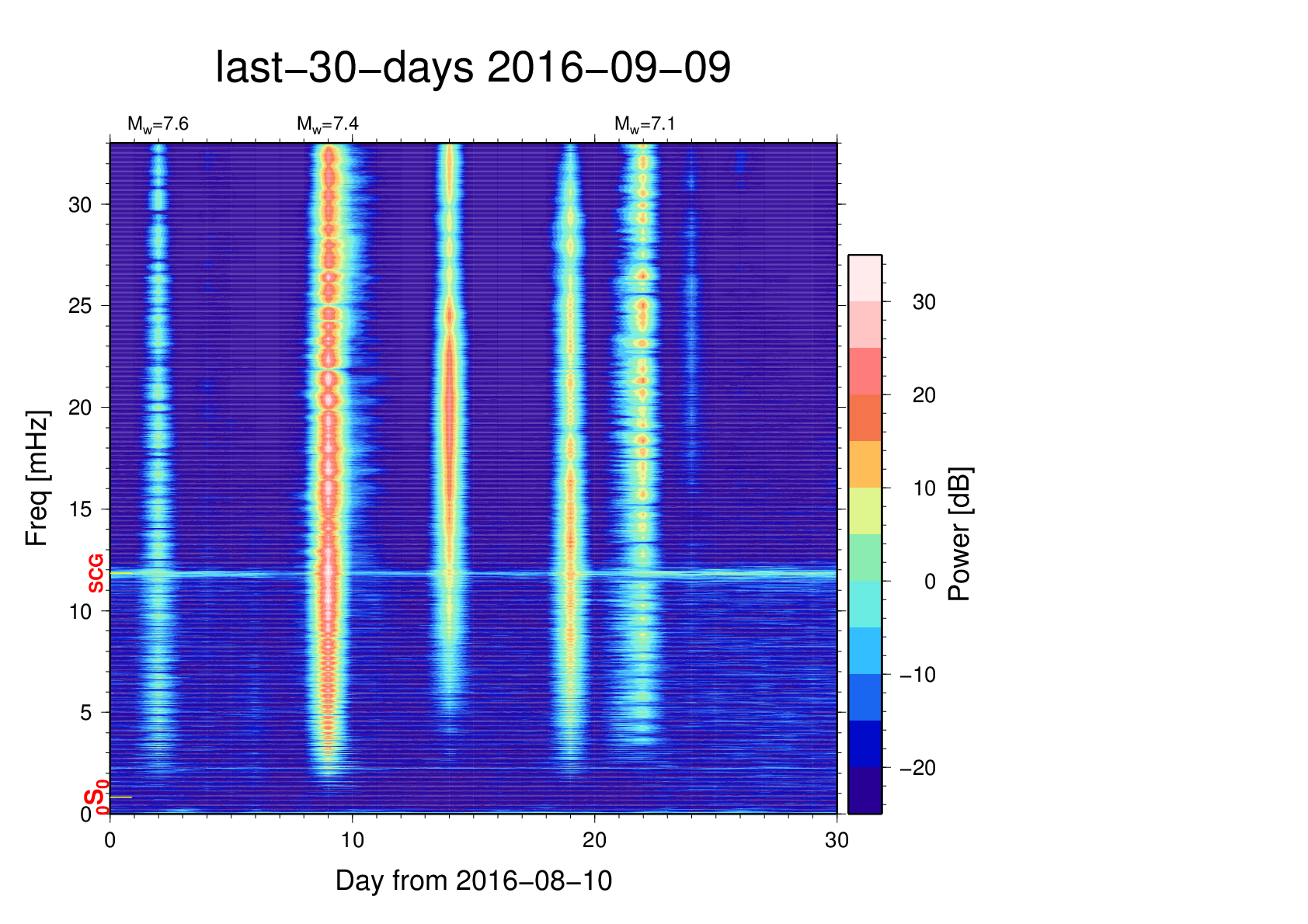This screenshot has height=924, width=1308.
Task: Click the Mw=7.1 earthquake label
Action: (645, 124)
